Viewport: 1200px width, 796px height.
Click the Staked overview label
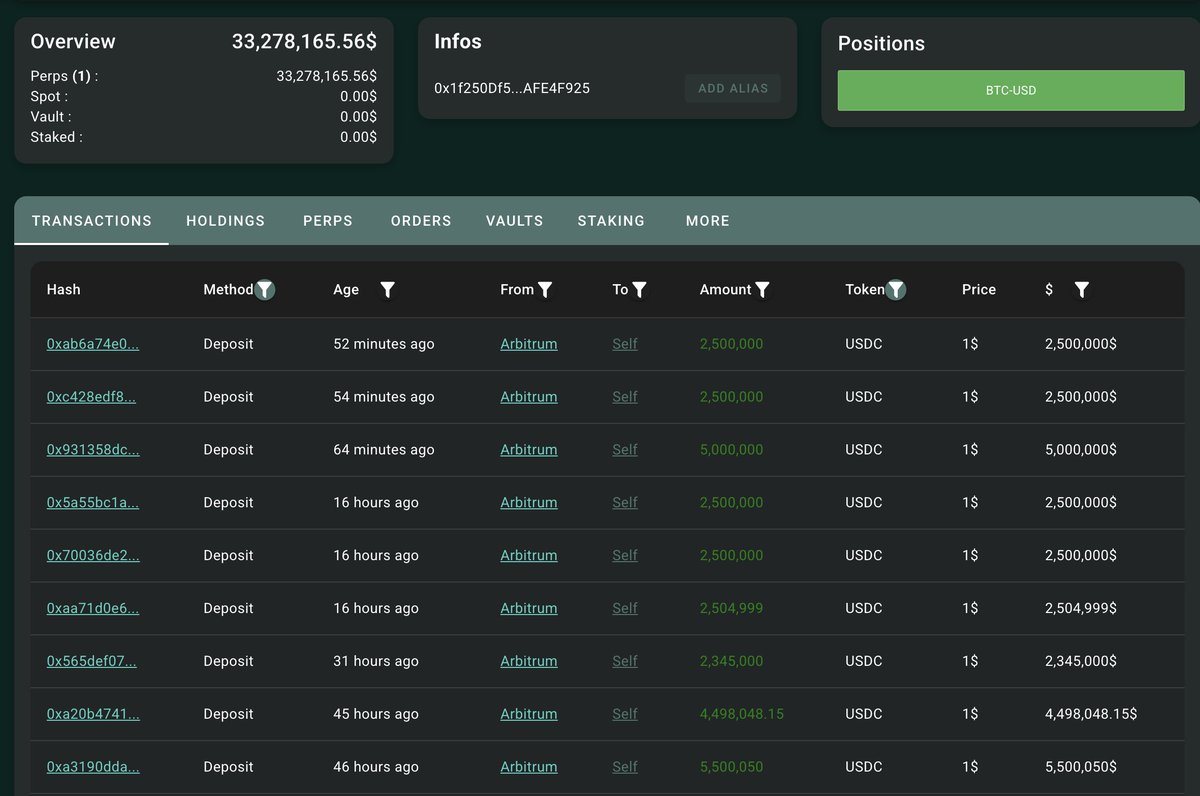[x=57, y=137]
